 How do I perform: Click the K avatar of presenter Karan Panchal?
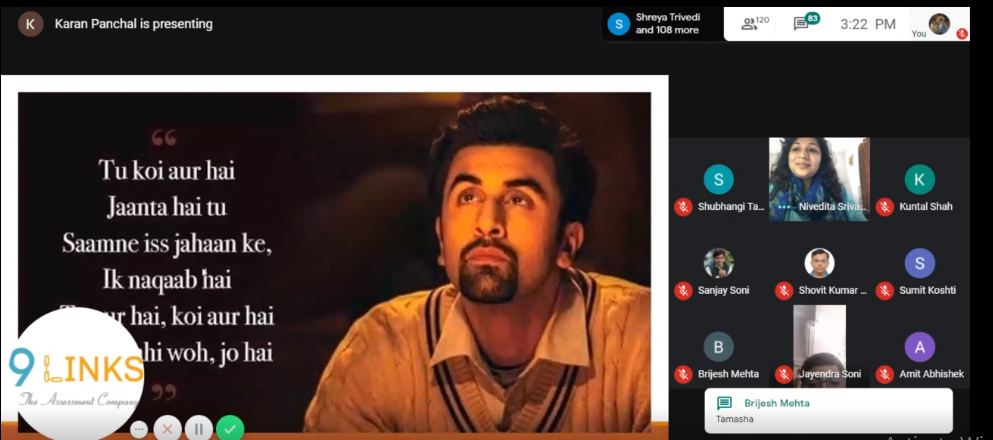pyautogui.click(x=30, y=24)
